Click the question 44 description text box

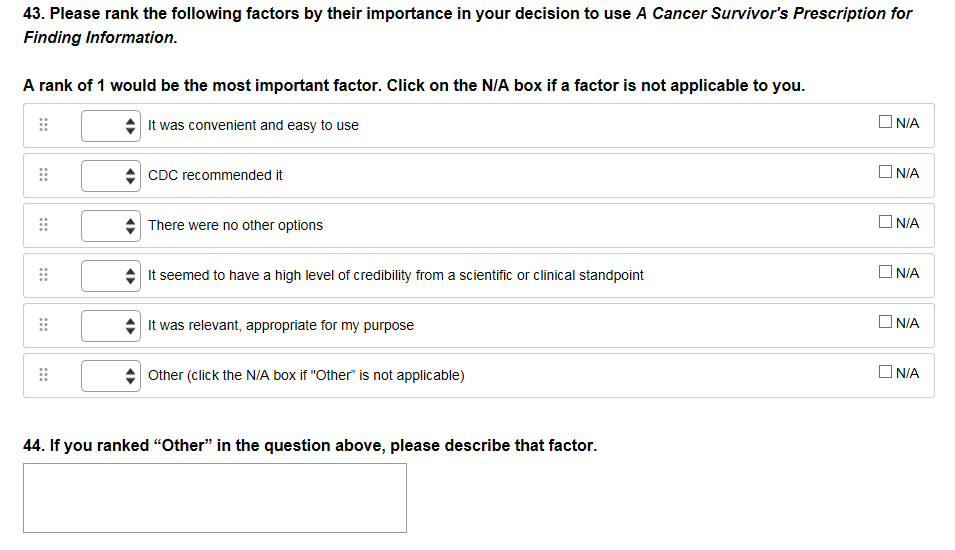tap(215, 497)
